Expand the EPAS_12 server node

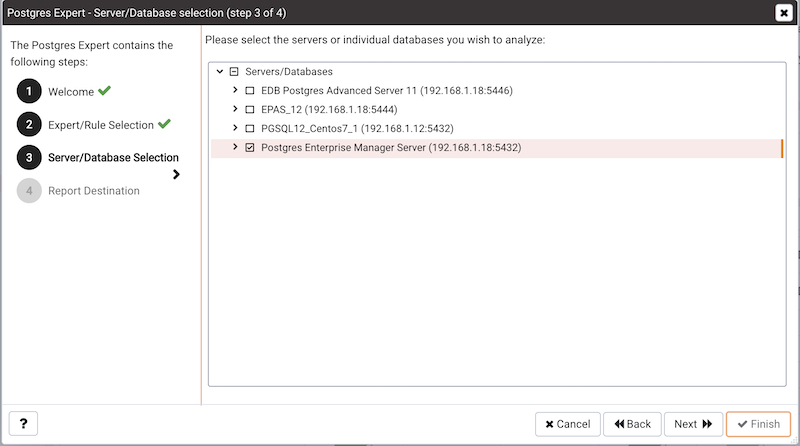(x=235, y=109)
